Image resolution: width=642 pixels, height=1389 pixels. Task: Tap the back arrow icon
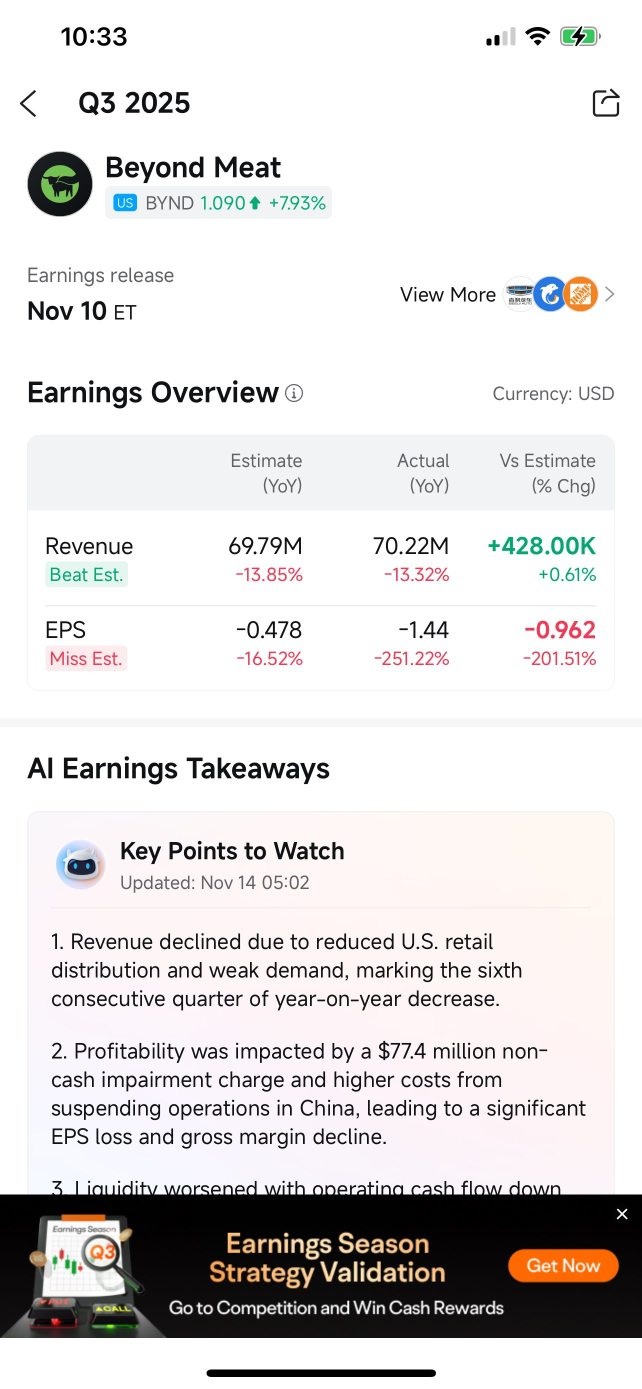(x=28, y=103)
